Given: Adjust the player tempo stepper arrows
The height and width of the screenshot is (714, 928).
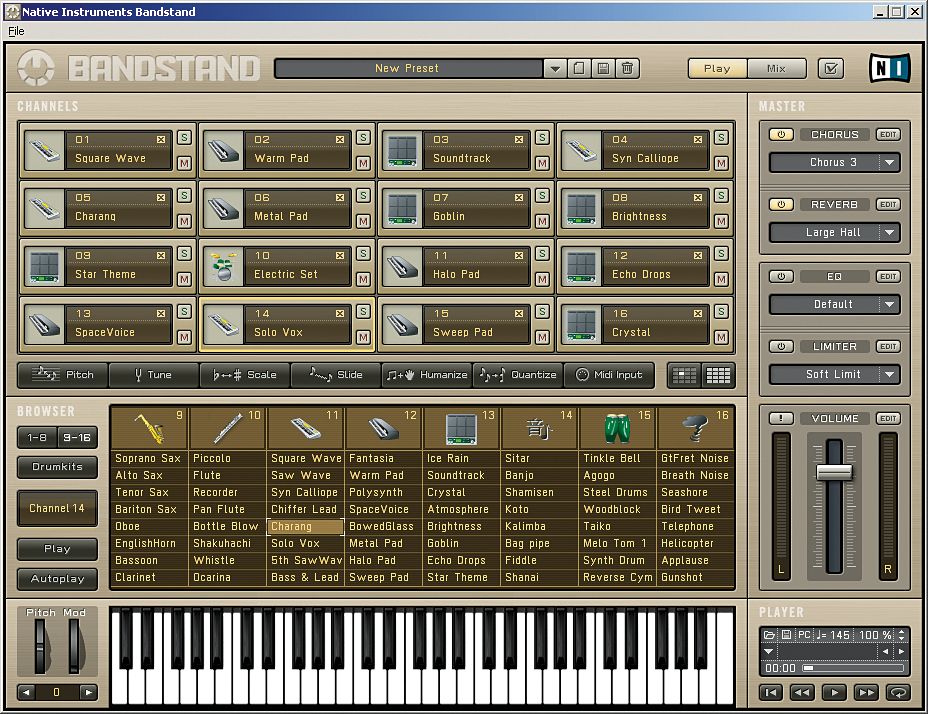Looking at the screenshot, I should 901,635.
